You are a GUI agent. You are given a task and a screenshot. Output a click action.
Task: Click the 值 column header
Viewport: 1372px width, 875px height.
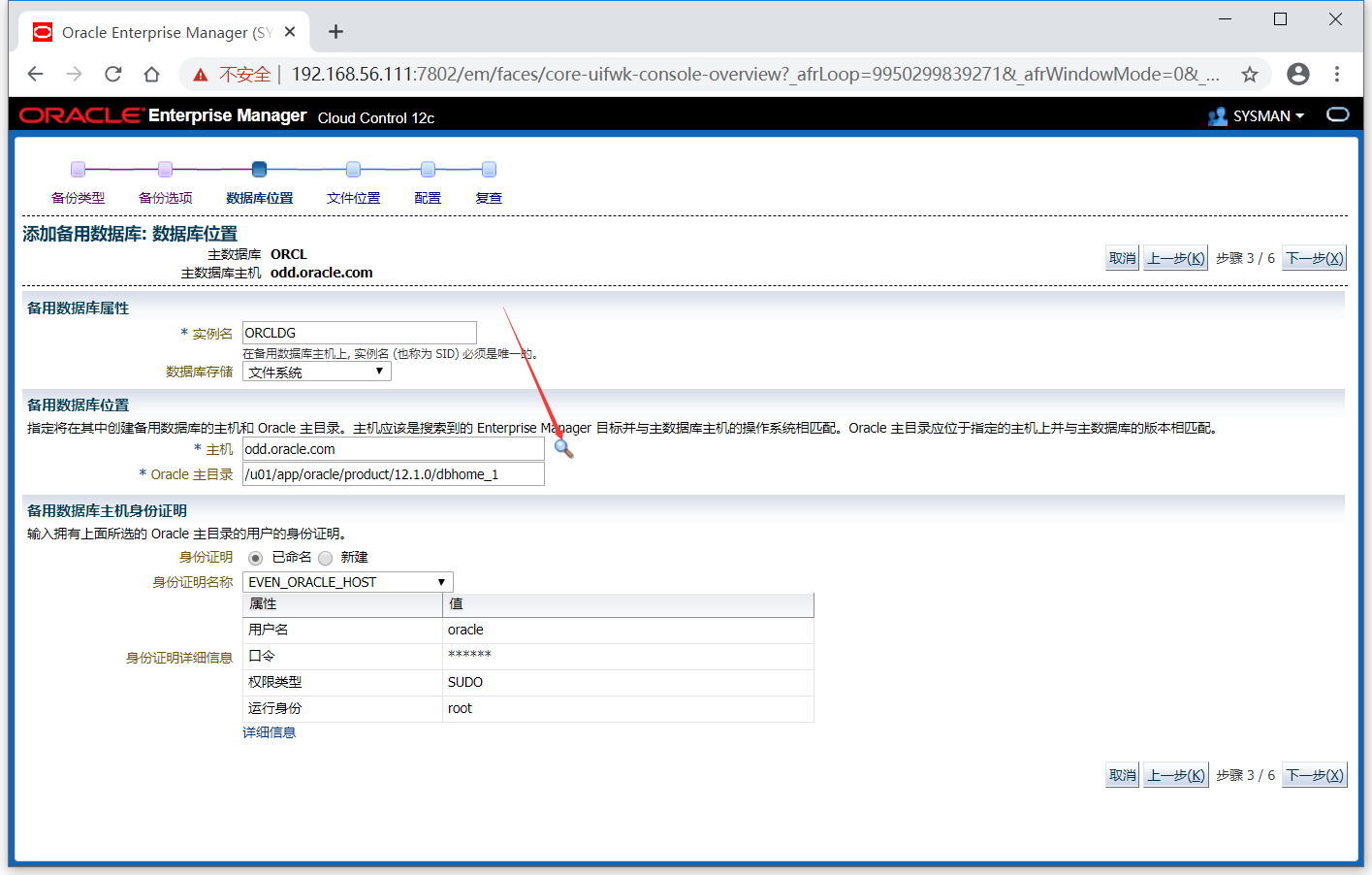(x=628, y=604)
